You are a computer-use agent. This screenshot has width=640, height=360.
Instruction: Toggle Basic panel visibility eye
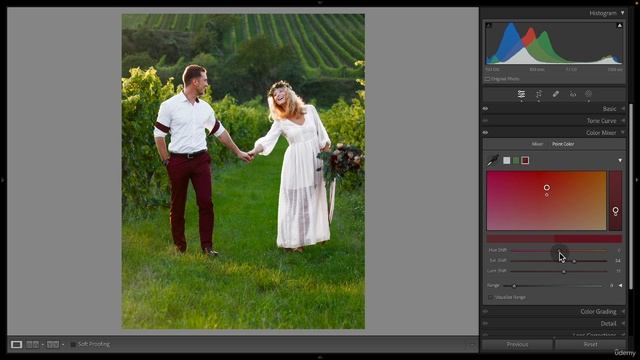pos(485,109)
